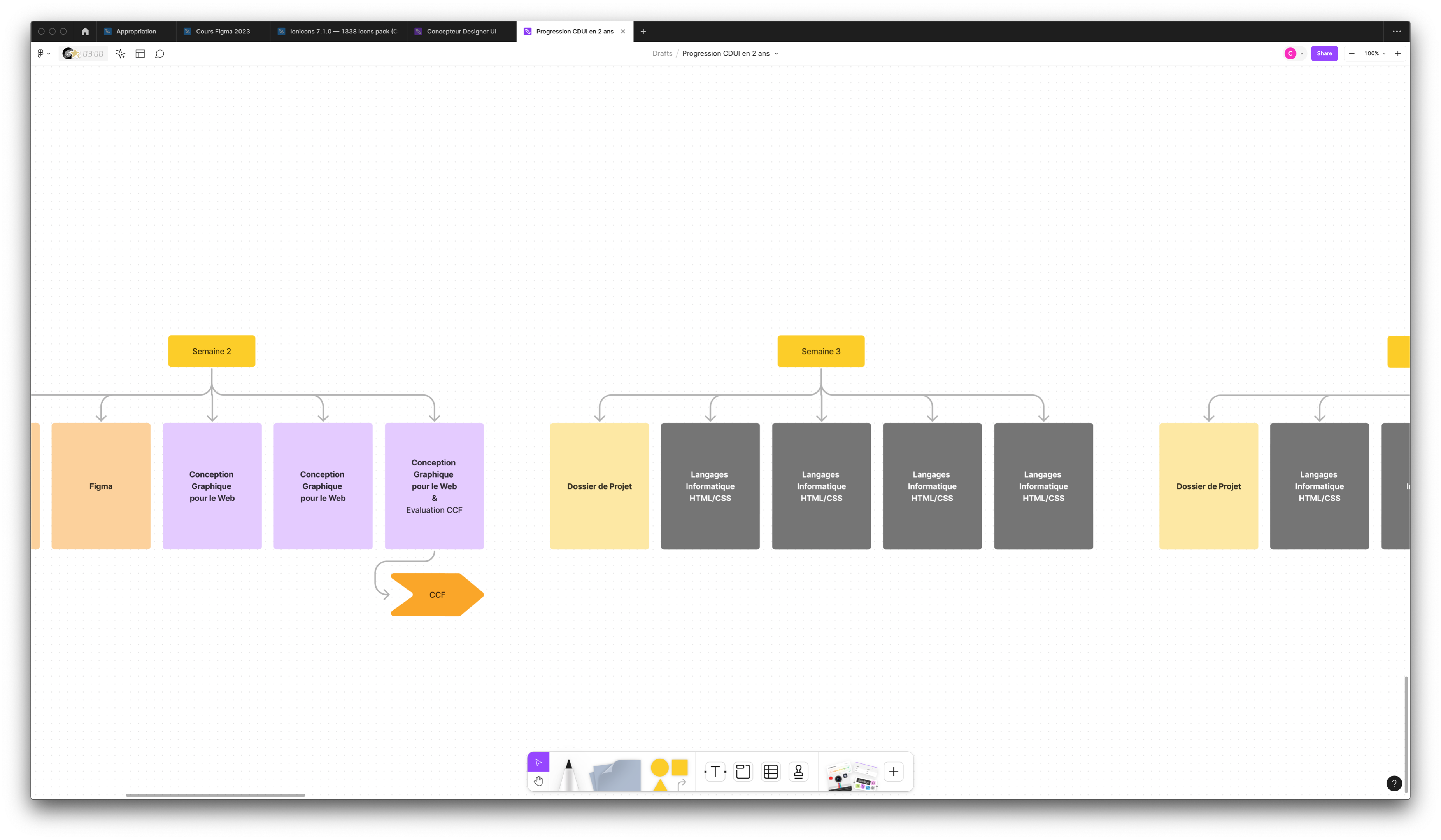Switch to Concepteur Designer UI tab
1441x840 pixels.
coord(461,31)
